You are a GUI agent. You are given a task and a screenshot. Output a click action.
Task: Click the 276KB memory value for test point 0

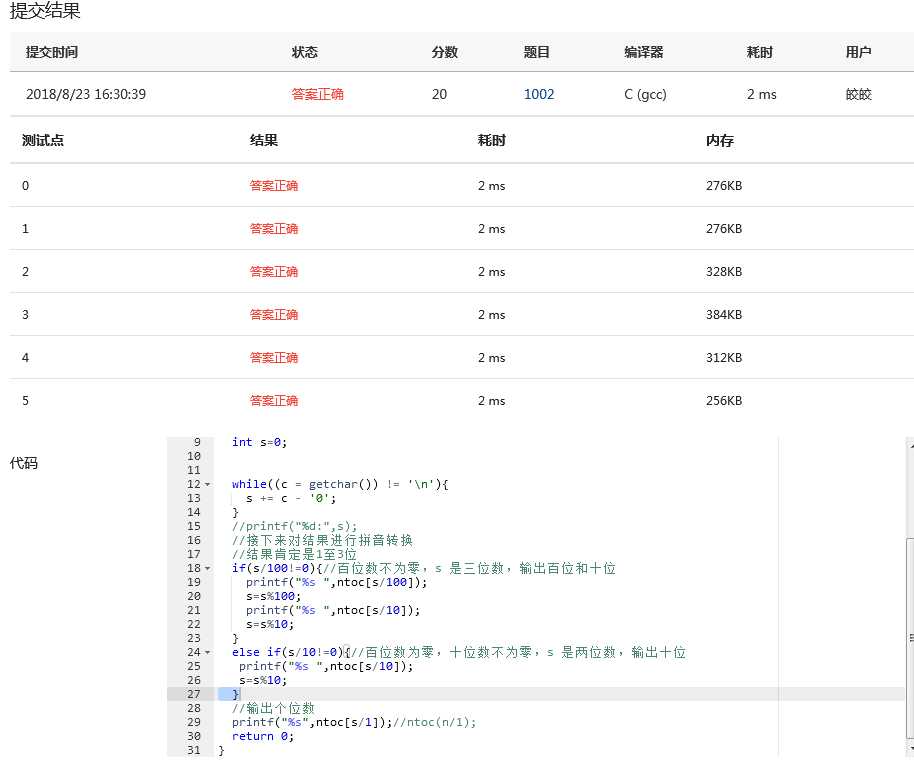pyautogui.click(x=724, y=185)
